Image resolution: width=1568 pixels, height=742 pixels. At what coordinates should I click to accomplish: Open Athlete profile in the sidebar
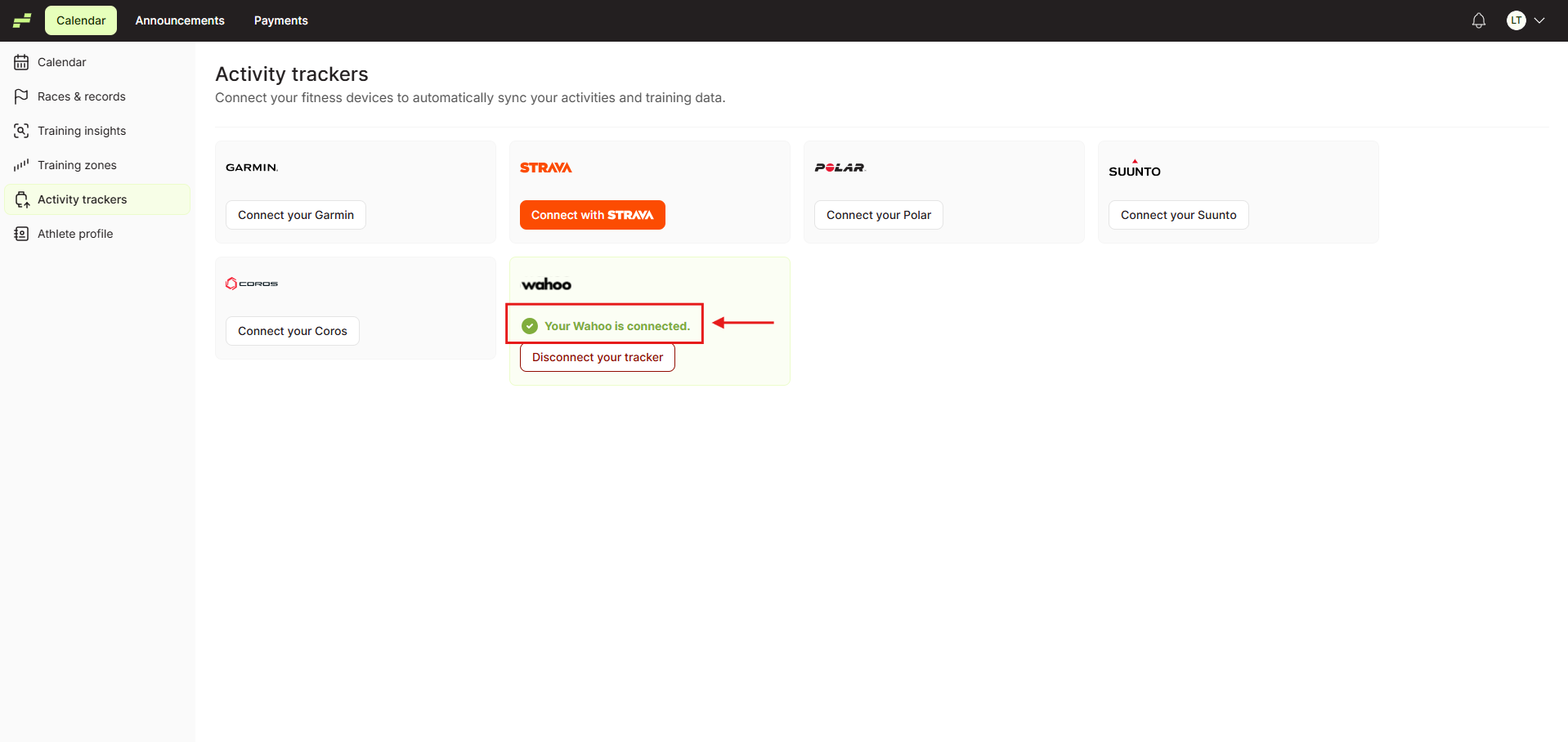pyautogui.click(x=97, y=234)
